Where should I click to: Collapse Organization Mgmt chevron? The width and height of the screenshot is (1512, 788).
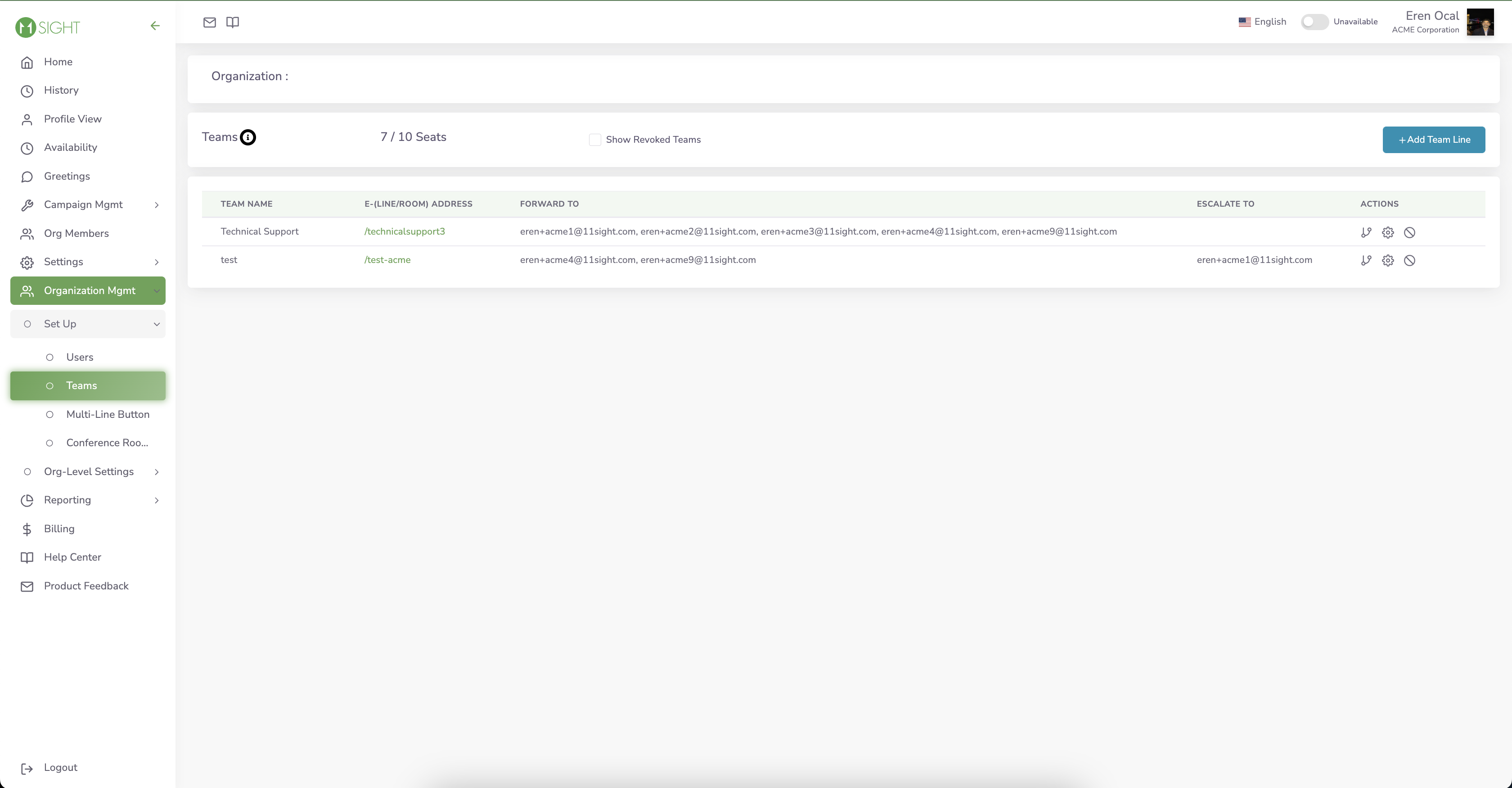[157, 290]
